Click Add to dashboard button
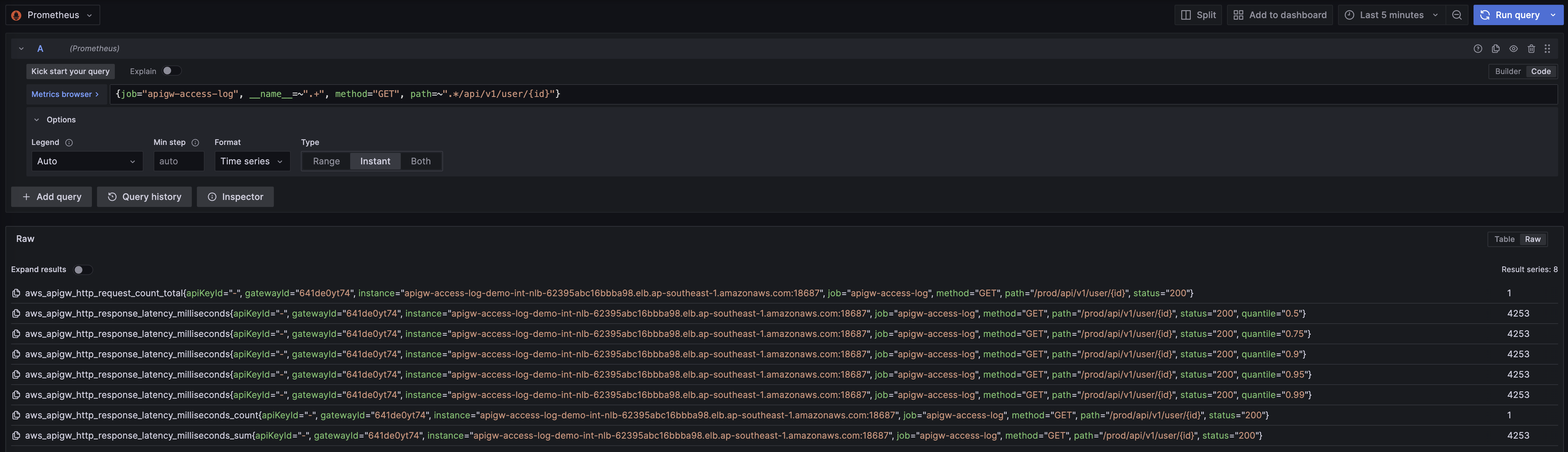 pos(1280,15)
